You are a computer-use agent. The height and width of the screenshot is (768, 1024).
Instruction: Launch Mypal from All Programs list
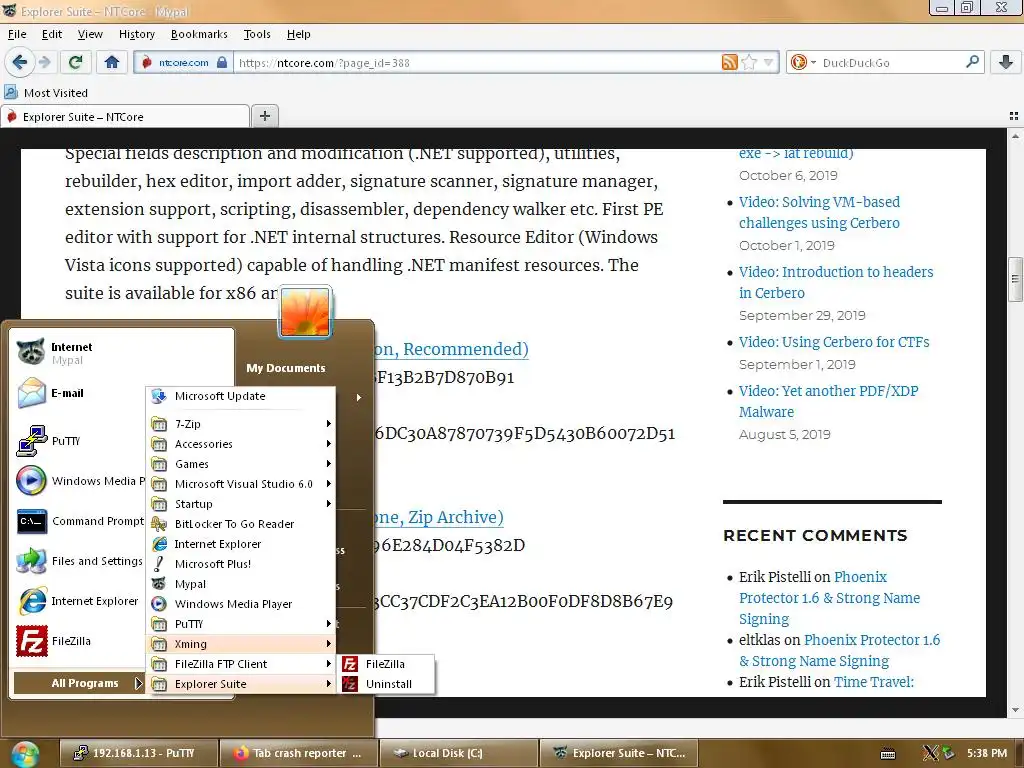pos(240,584)
